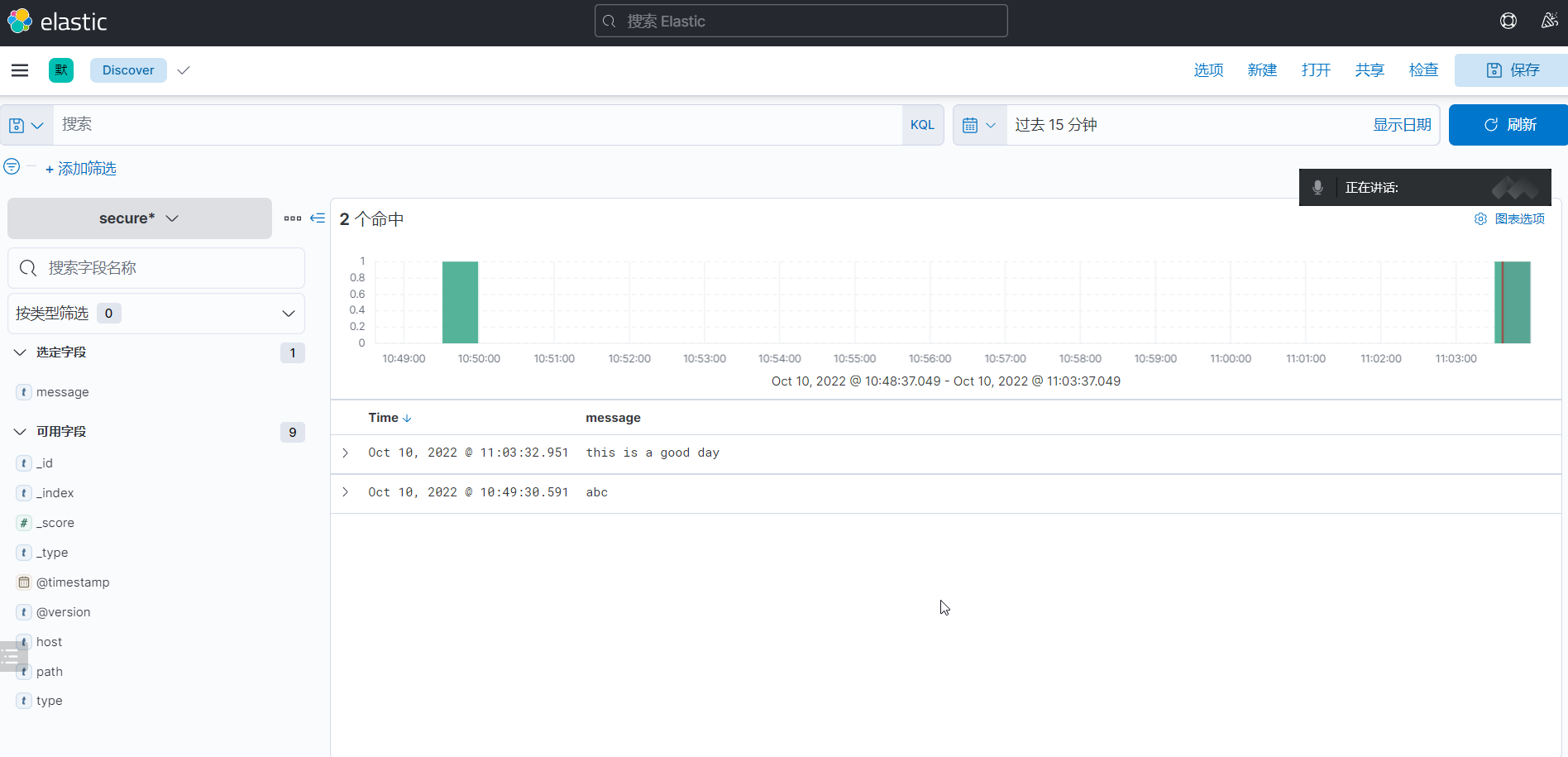Open the hamburger navigation menu
The image size is (1568, 757).
click(x=20, y=70)
